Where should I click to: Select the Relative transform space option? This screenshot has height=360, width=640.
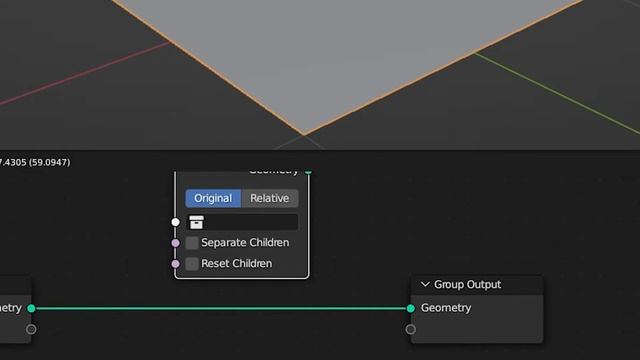(269, 198)
